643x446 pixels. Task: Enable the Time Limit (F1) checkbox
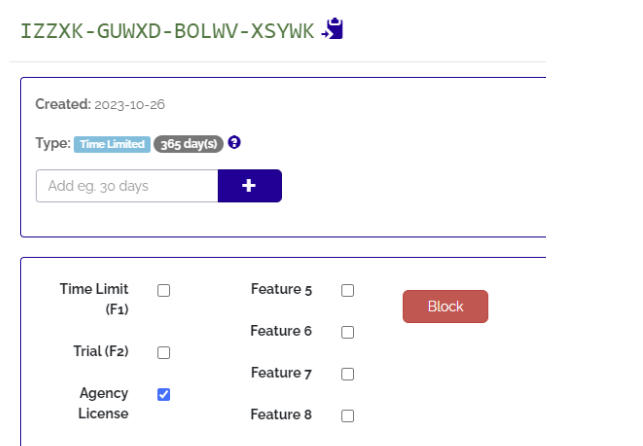click(x=164, y=291)
